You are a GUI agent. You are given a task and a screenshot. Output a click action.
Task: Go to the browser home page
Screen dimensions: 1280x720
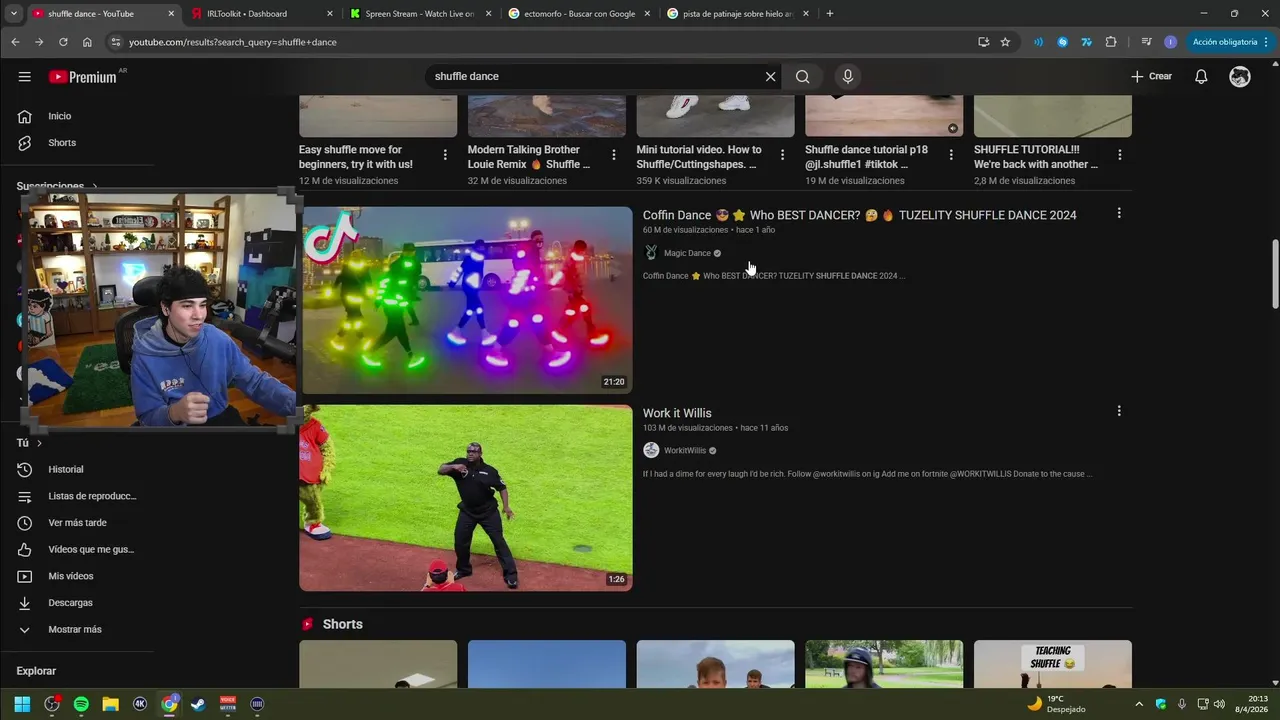click(x=87, y=42)
